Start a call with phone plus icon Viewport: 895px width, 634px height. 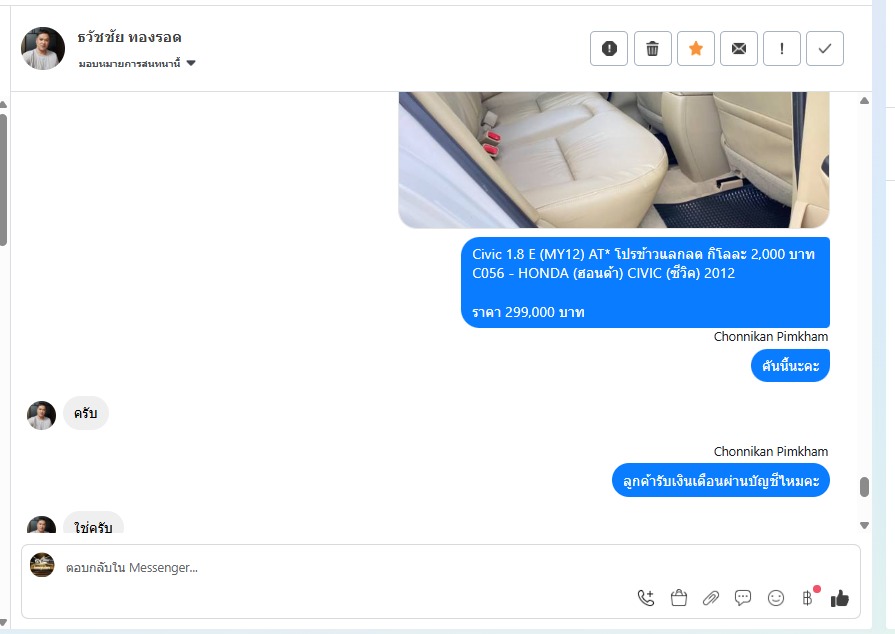646,598
